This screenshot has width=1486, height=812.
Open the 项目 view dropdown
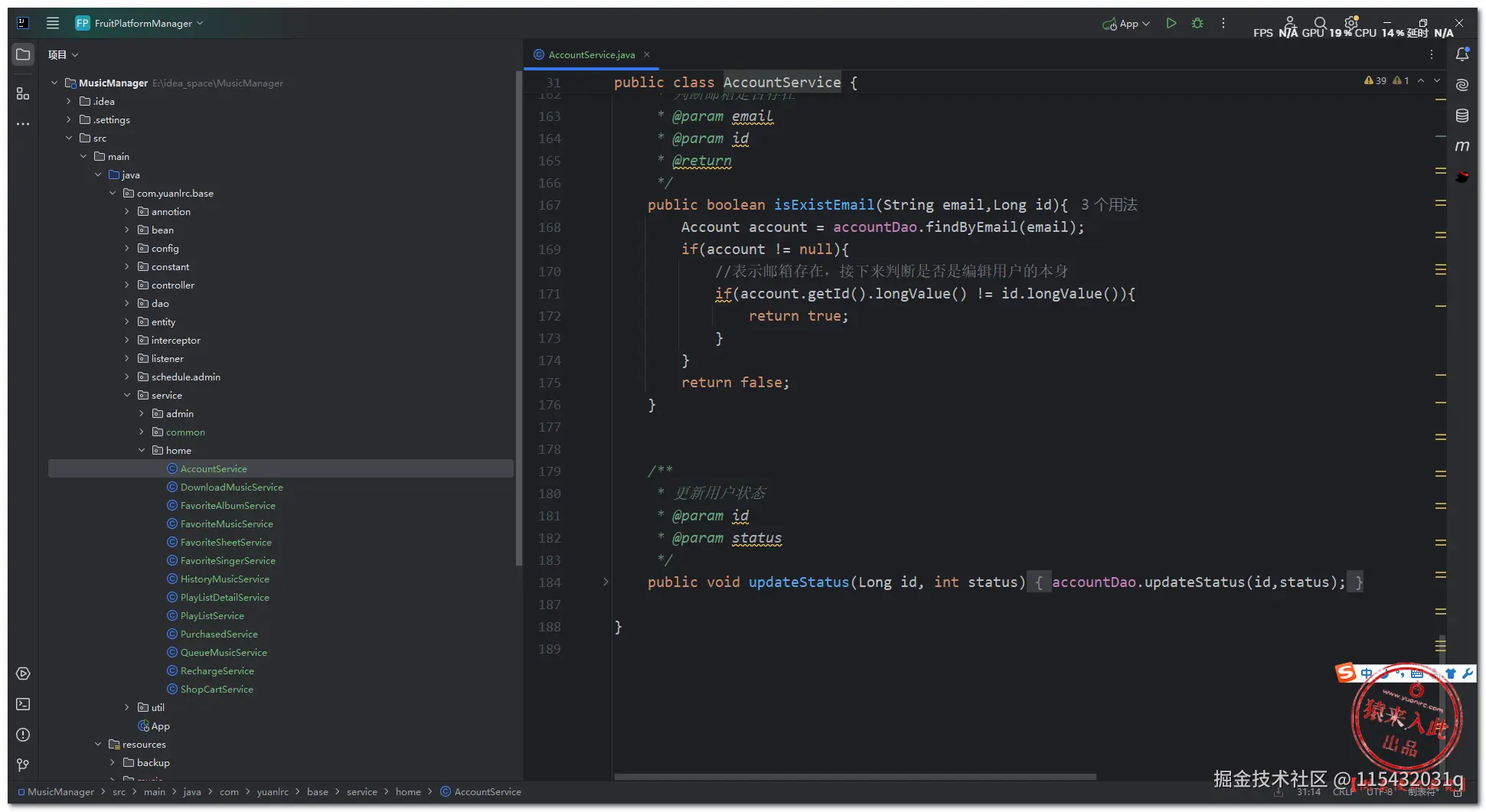coord(63,55)
